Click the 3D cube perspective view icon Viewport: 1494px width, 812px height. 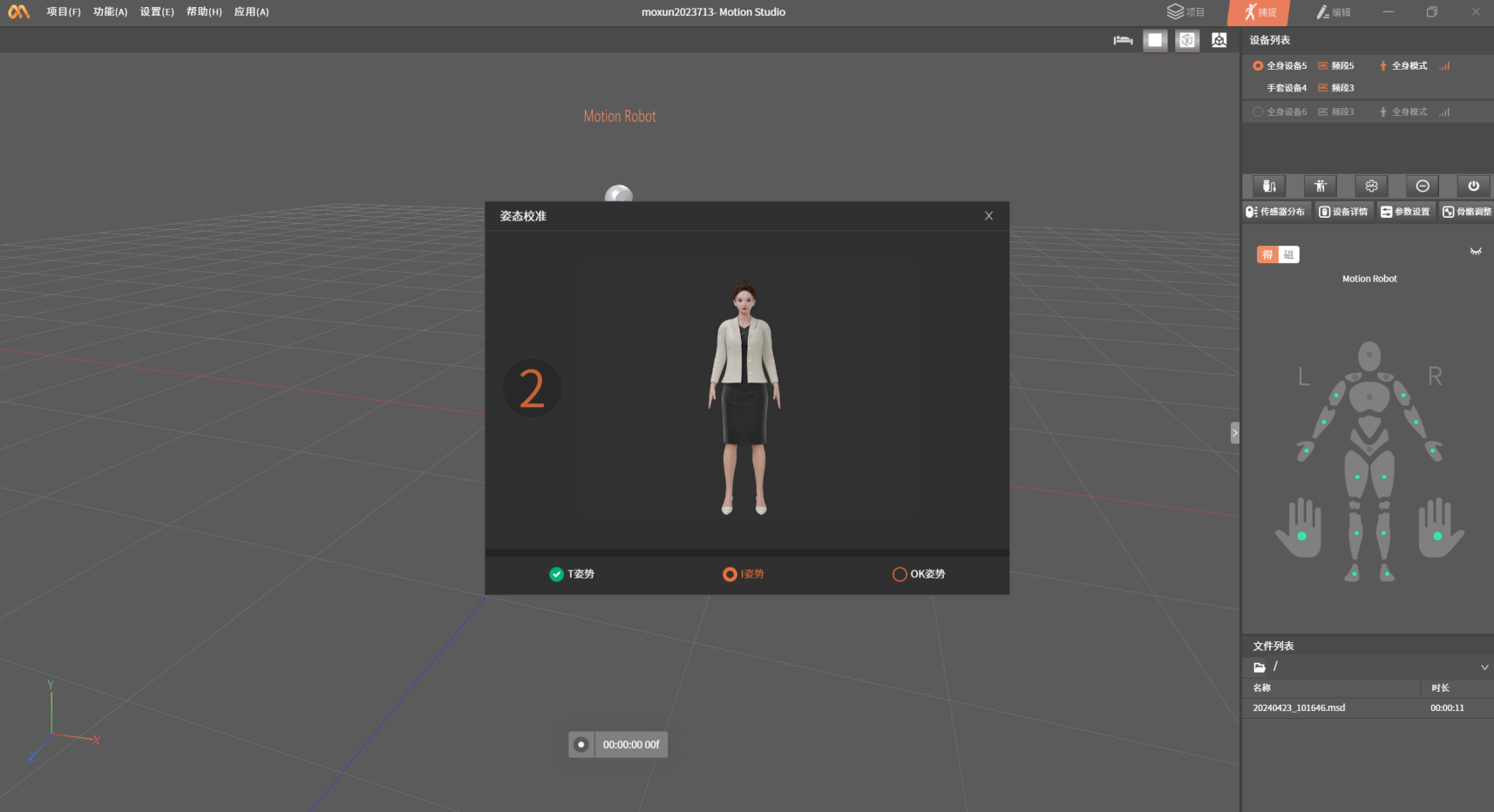tap(1187, 40)
